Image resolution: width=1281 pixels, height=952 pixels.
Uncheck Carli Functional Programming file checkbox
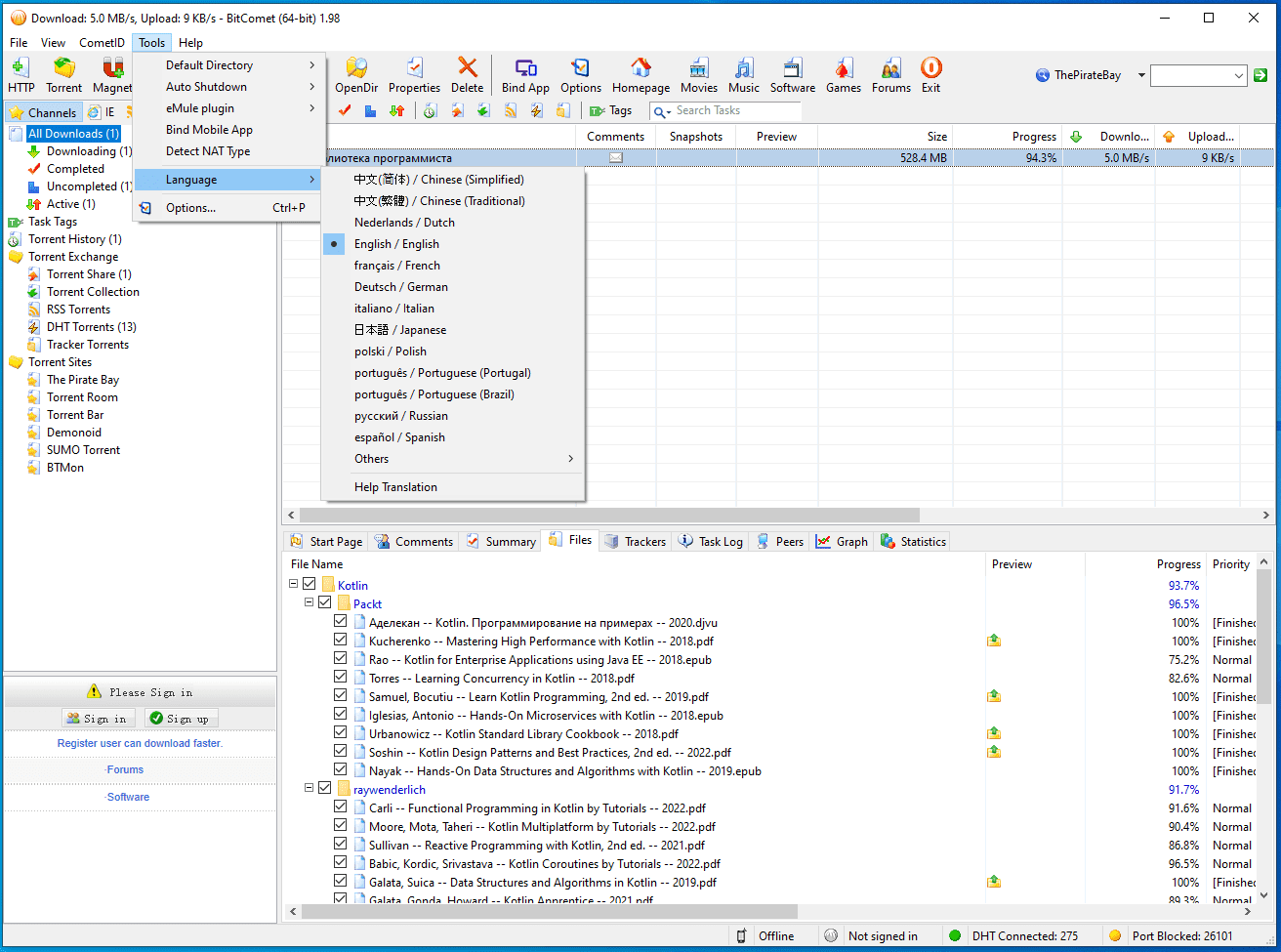pos(341,807)
